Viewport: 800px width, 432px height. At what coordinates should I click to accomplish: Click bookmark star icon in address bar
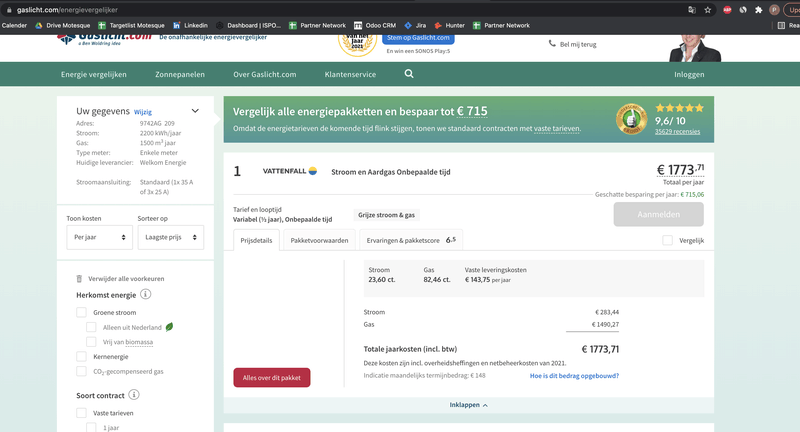click(708, 10)
